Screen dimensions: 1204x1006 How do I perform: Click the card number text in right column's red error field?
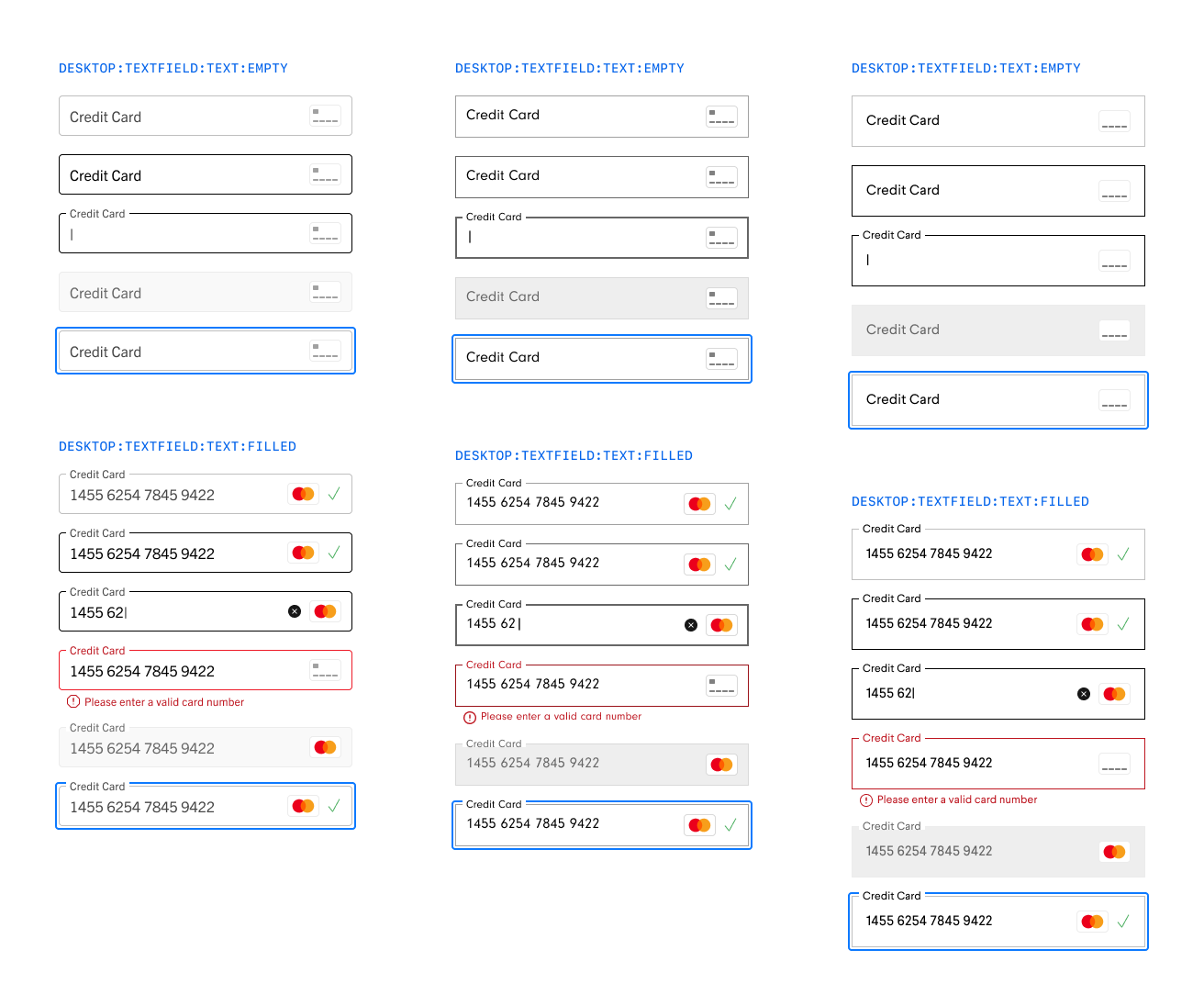(x=929, y=763)
